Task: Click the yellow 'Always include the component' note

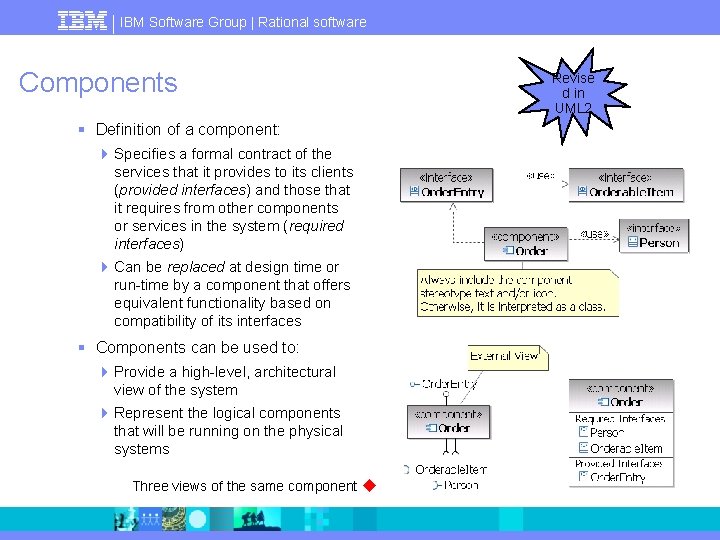Action: [x=518, y=293]
